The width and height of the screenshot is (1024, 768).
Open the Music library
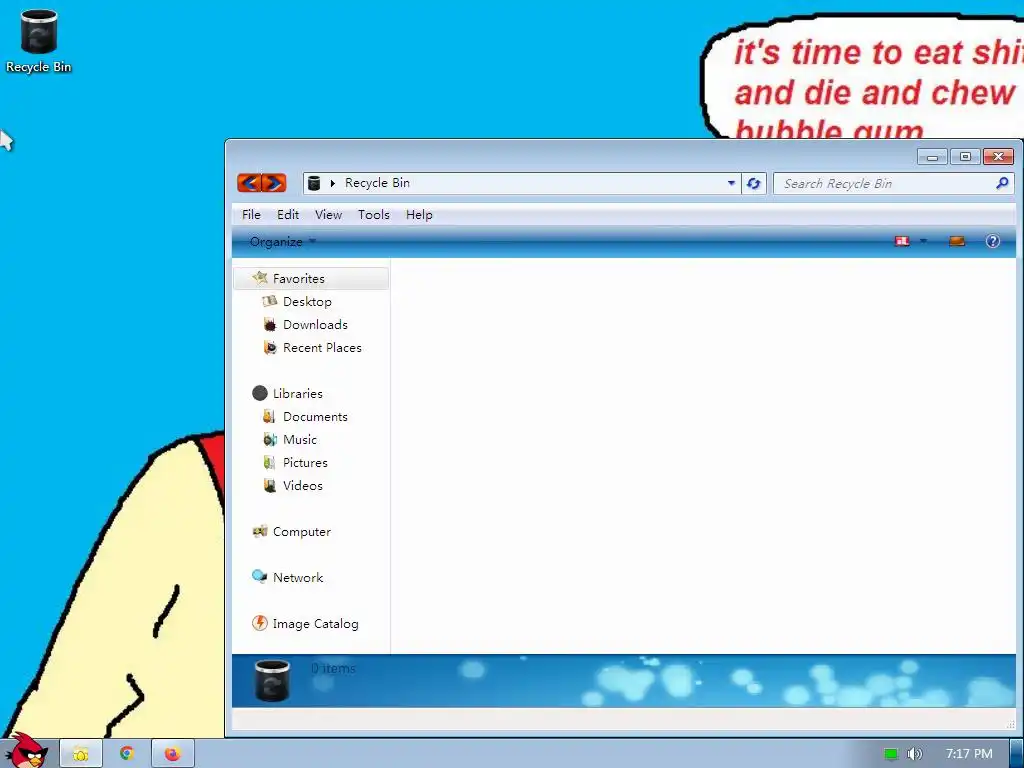pyautogui.click(x=299, y=440)
